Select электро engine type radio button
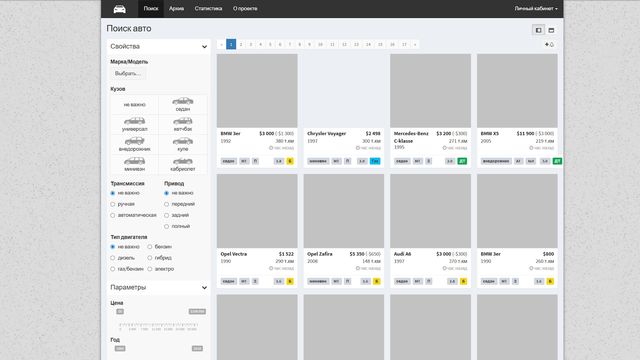 click(150, 269)
